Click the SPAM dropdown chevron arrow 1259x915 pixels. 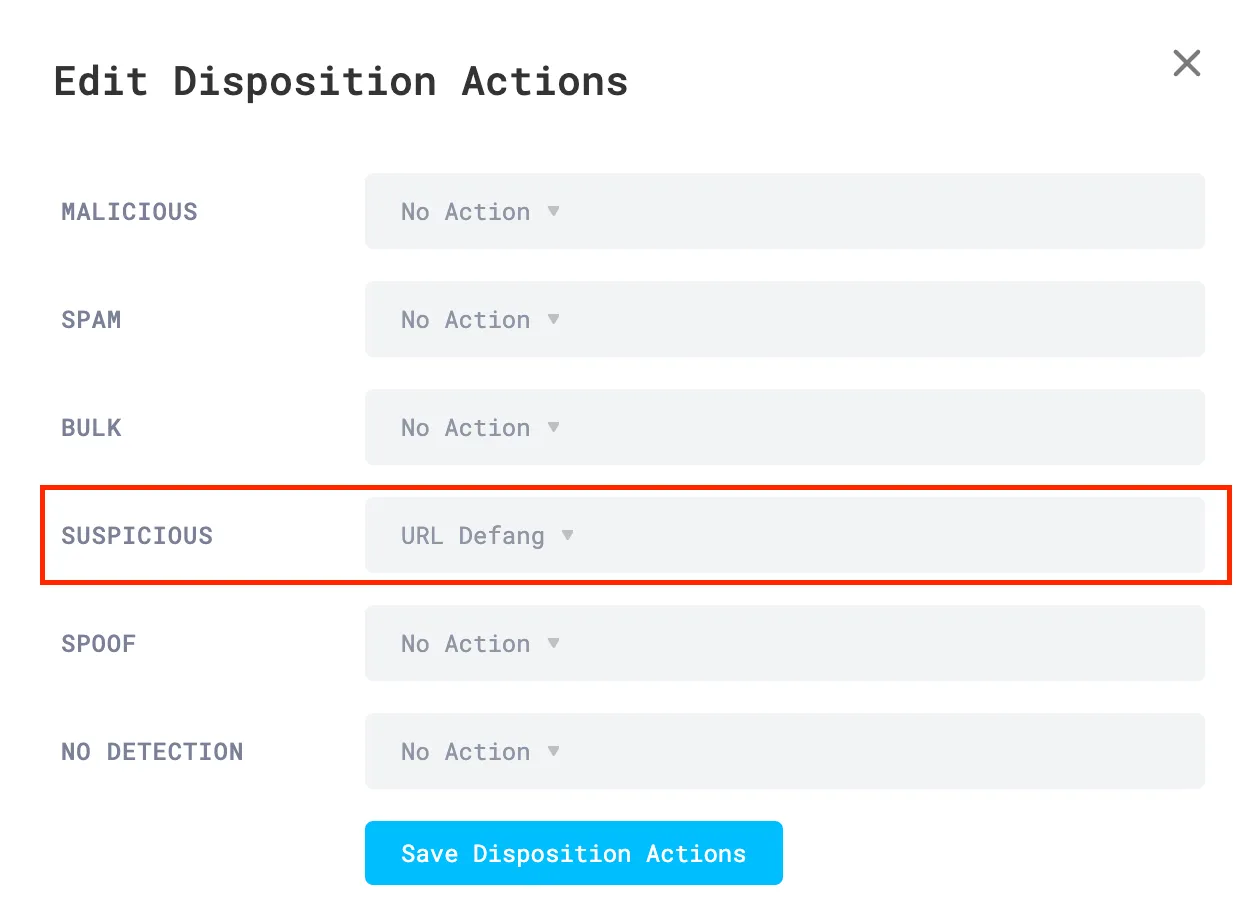tap(553, 319)
